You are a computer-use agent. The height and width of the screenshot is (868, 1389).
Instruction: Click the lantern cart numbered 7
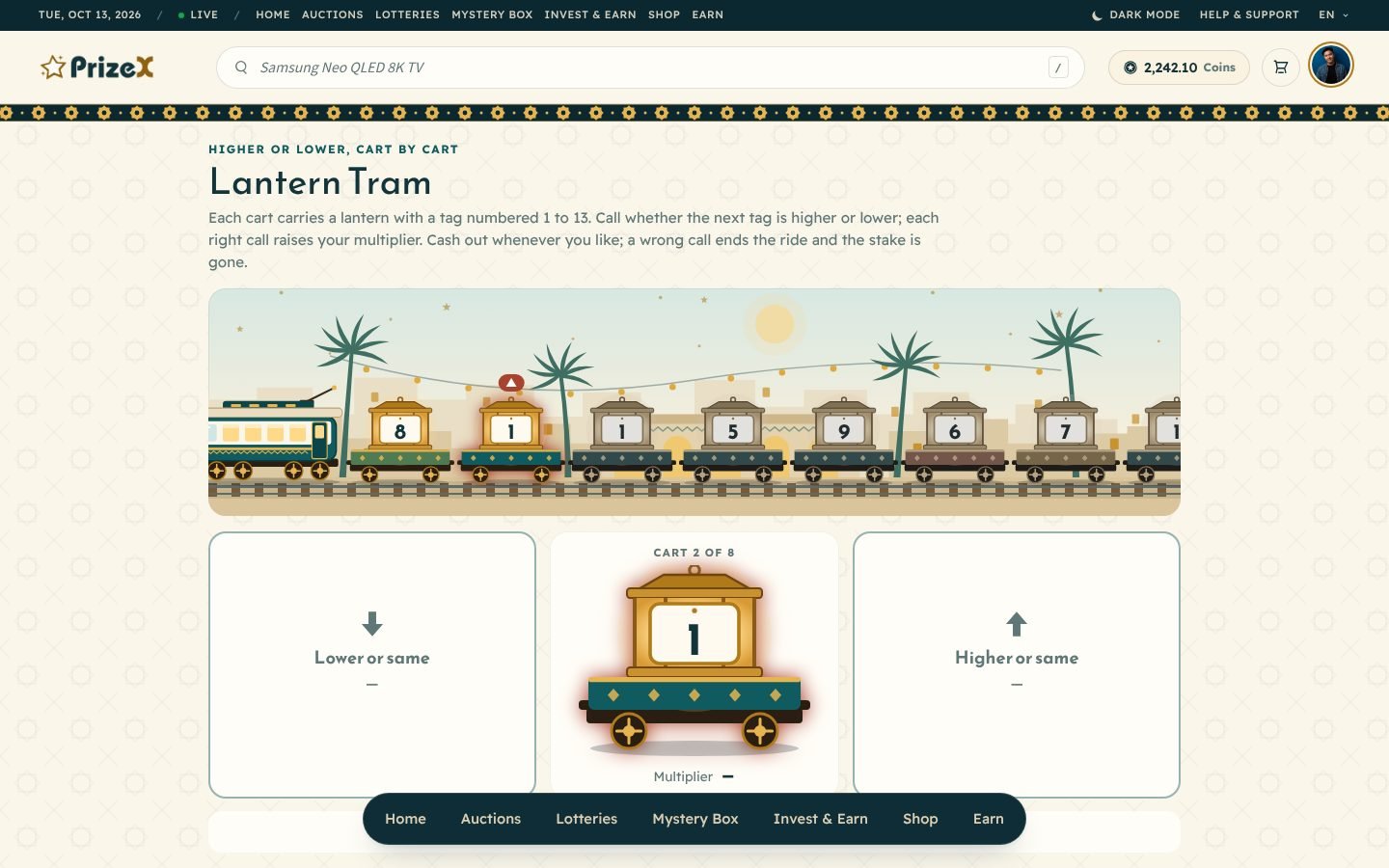pyautogui.click(x=1066, y=440)
